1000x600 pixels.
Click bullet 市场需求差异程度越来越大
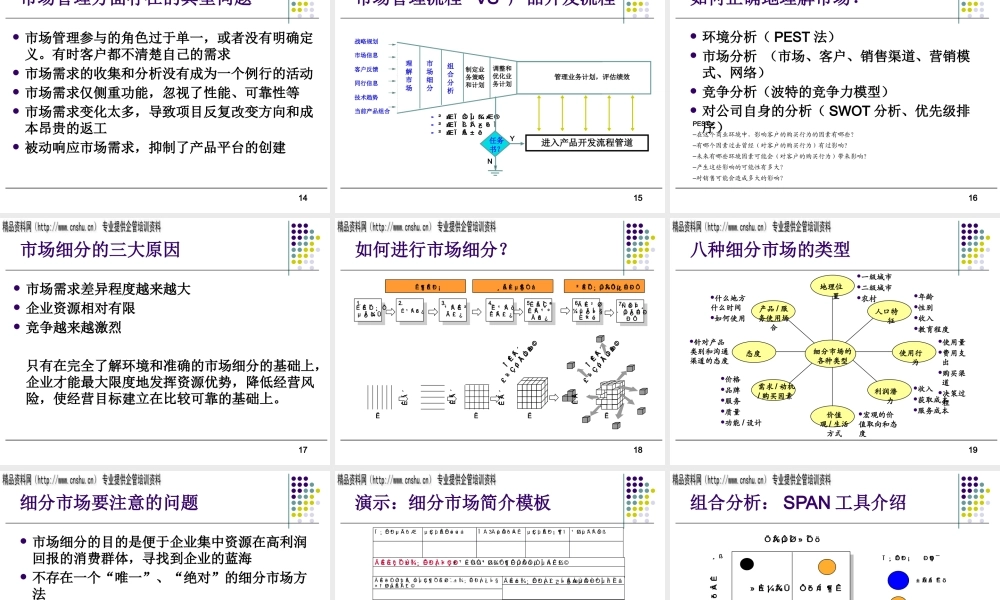click(108, 289)
